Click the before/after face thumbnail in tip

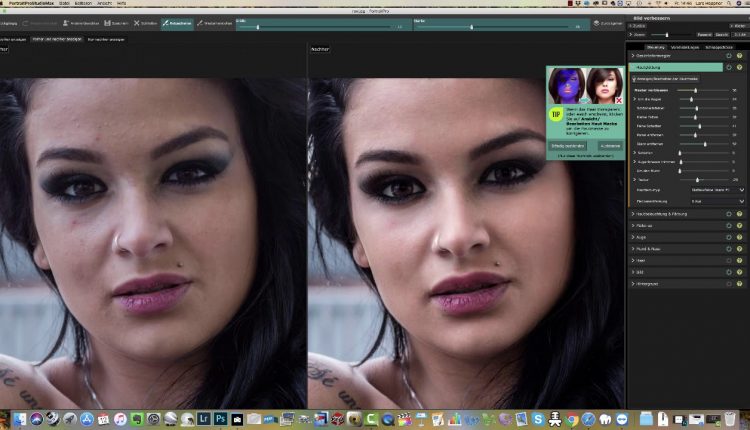pyautogui.click(x=585, y=86)
